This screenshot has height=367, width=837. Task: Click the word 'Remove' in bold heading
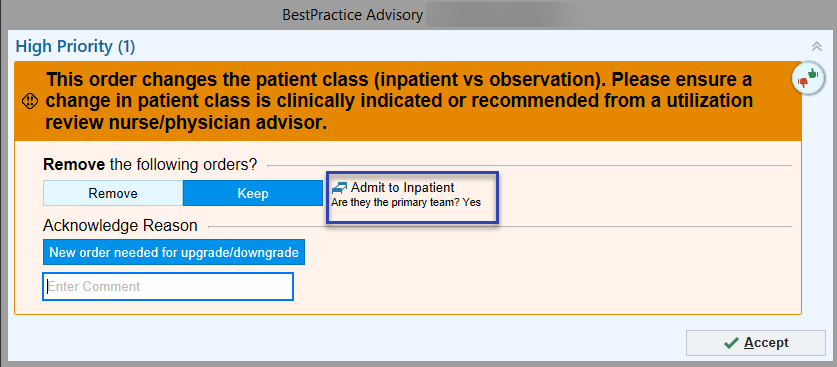click(74, 165)
